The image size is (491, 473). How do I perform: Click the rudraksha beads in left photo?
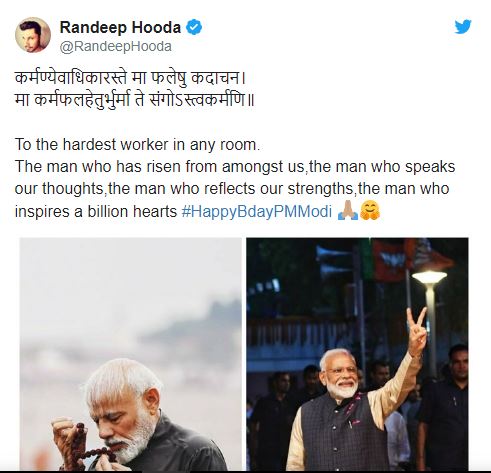tap(87, 443)
